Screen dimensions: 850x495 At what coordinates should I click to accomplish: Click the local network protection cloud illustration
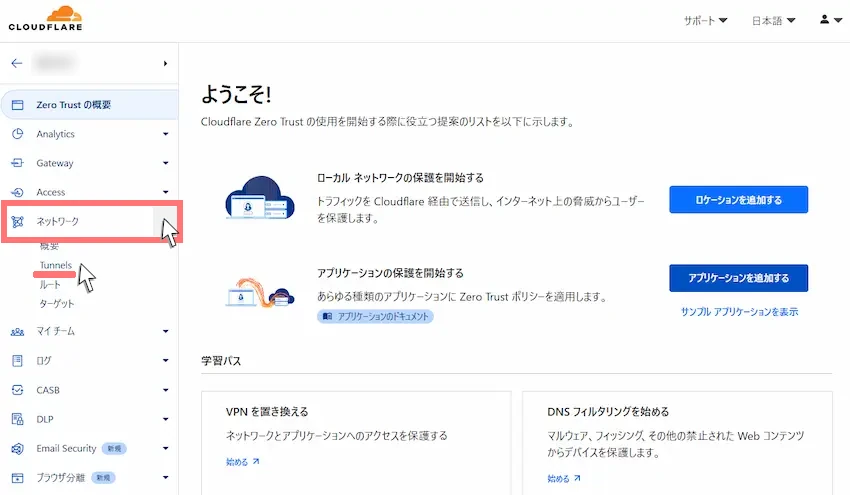[x=260, y=198]
